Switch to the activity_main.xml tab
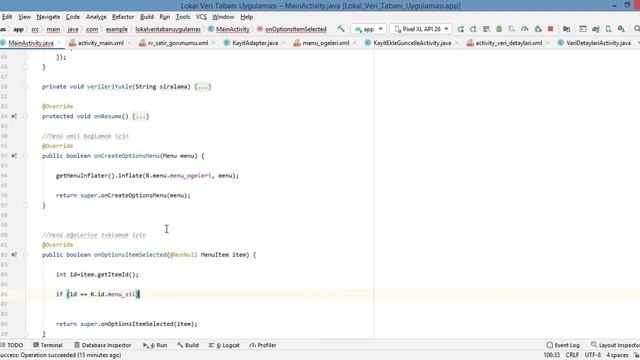The height and width of the screenshot is (360, 640). 100,43
